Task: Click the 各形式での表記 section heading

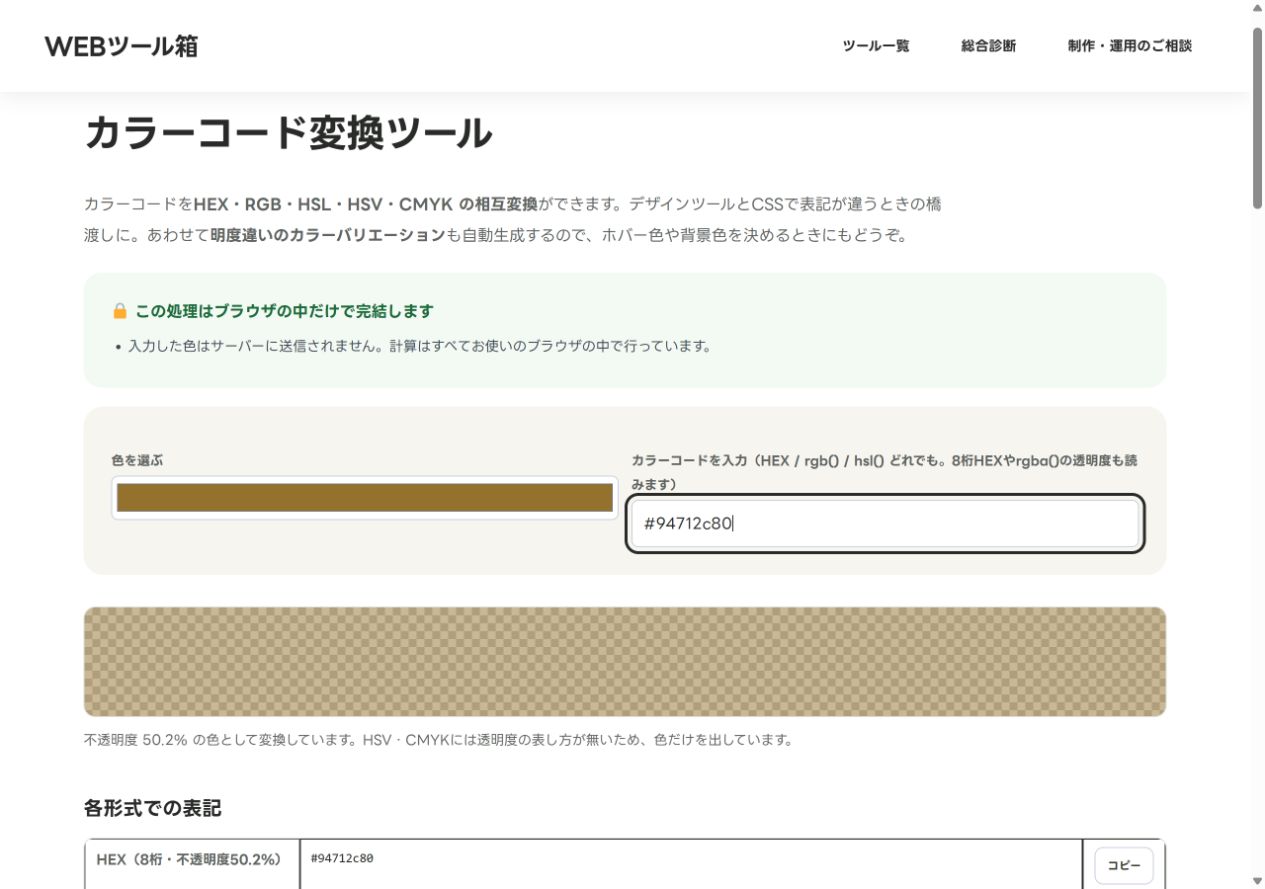Action: coord(153,808)
